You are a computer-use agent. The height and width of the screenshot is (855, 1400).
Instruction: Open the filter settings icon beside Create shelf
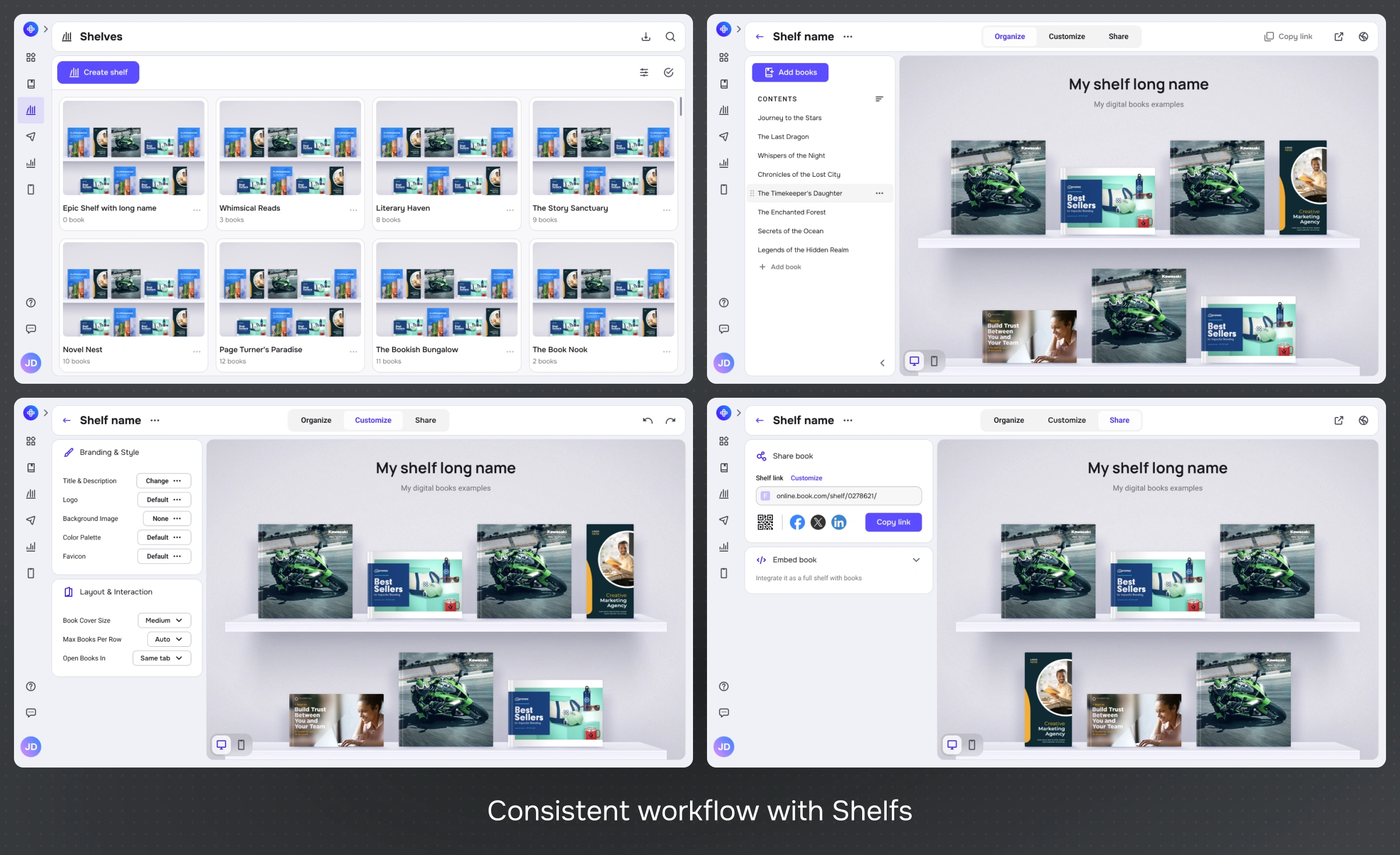pos(644,72)
